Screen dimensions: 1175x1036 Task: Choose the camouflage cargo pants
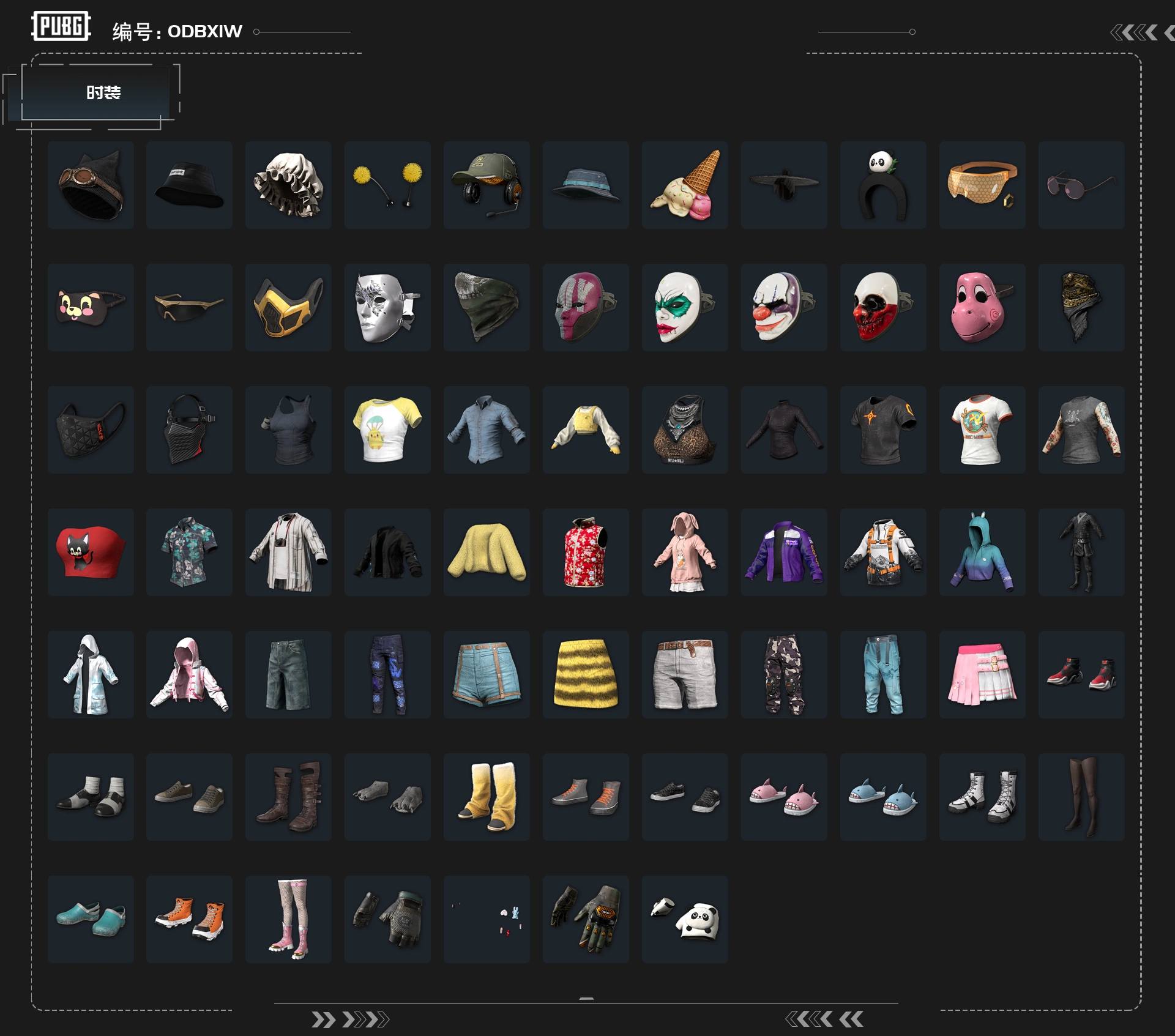pos(784,674)
